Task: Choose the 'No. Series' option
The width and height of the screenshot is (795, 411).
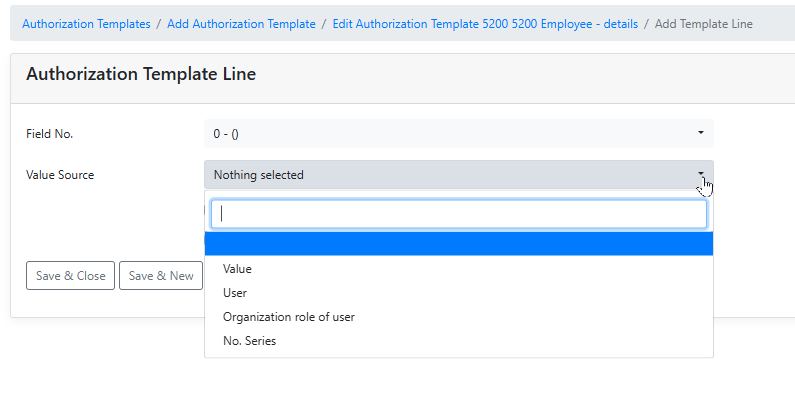Action: pyautogui.click(x=249, y=341)
